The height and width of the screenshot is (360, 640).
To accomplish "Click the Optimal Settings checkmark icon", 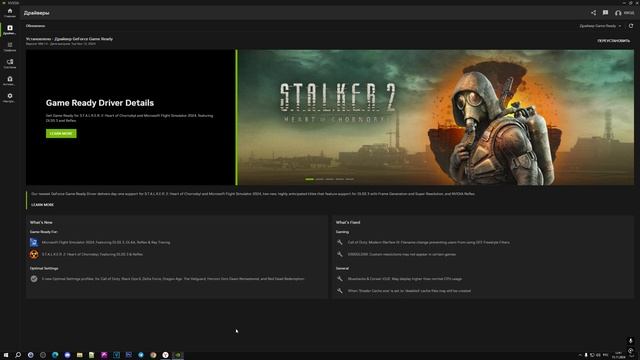I will (34, 279).
